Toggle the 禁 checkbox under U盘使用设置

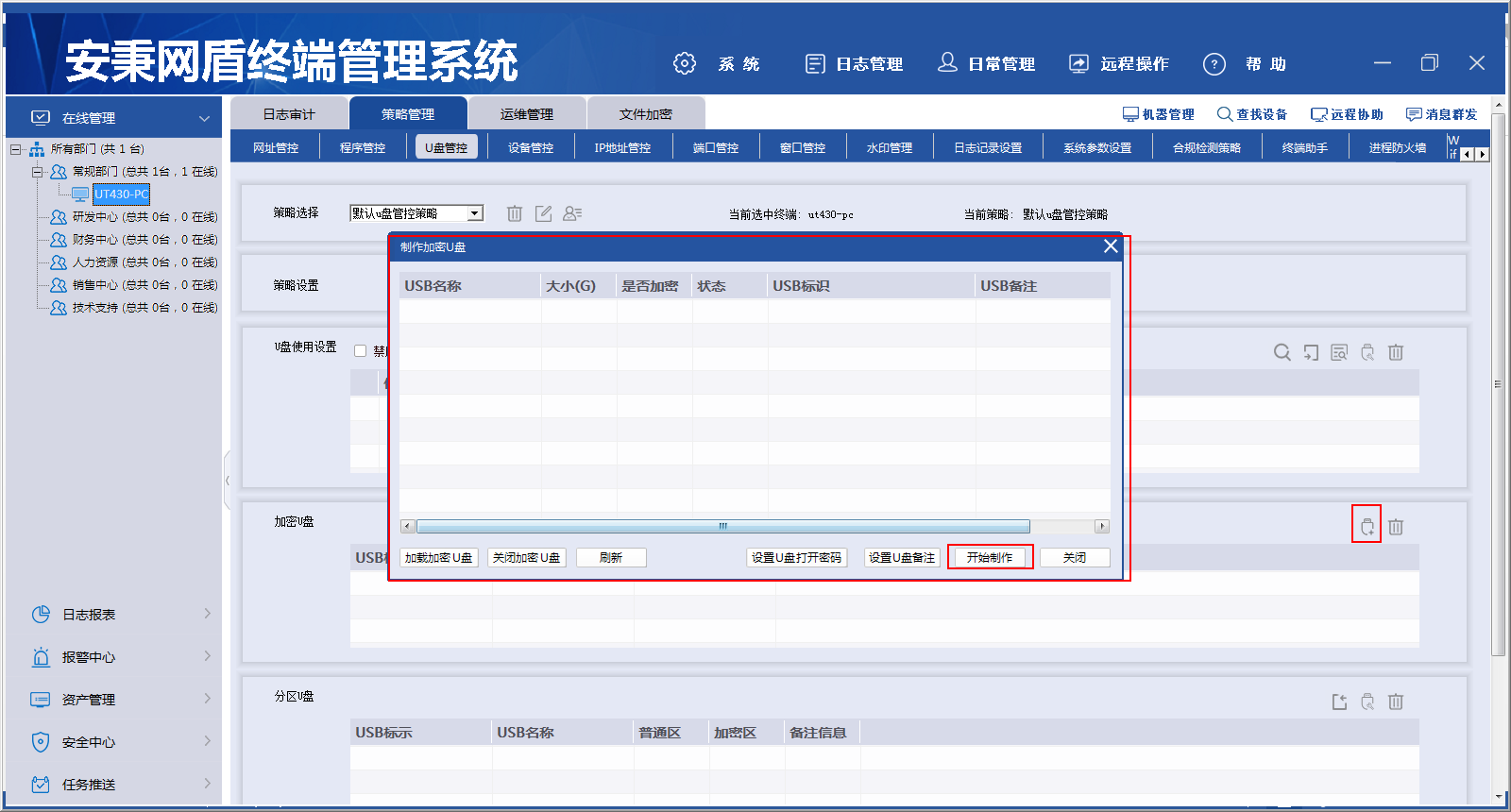coord(360,350)
